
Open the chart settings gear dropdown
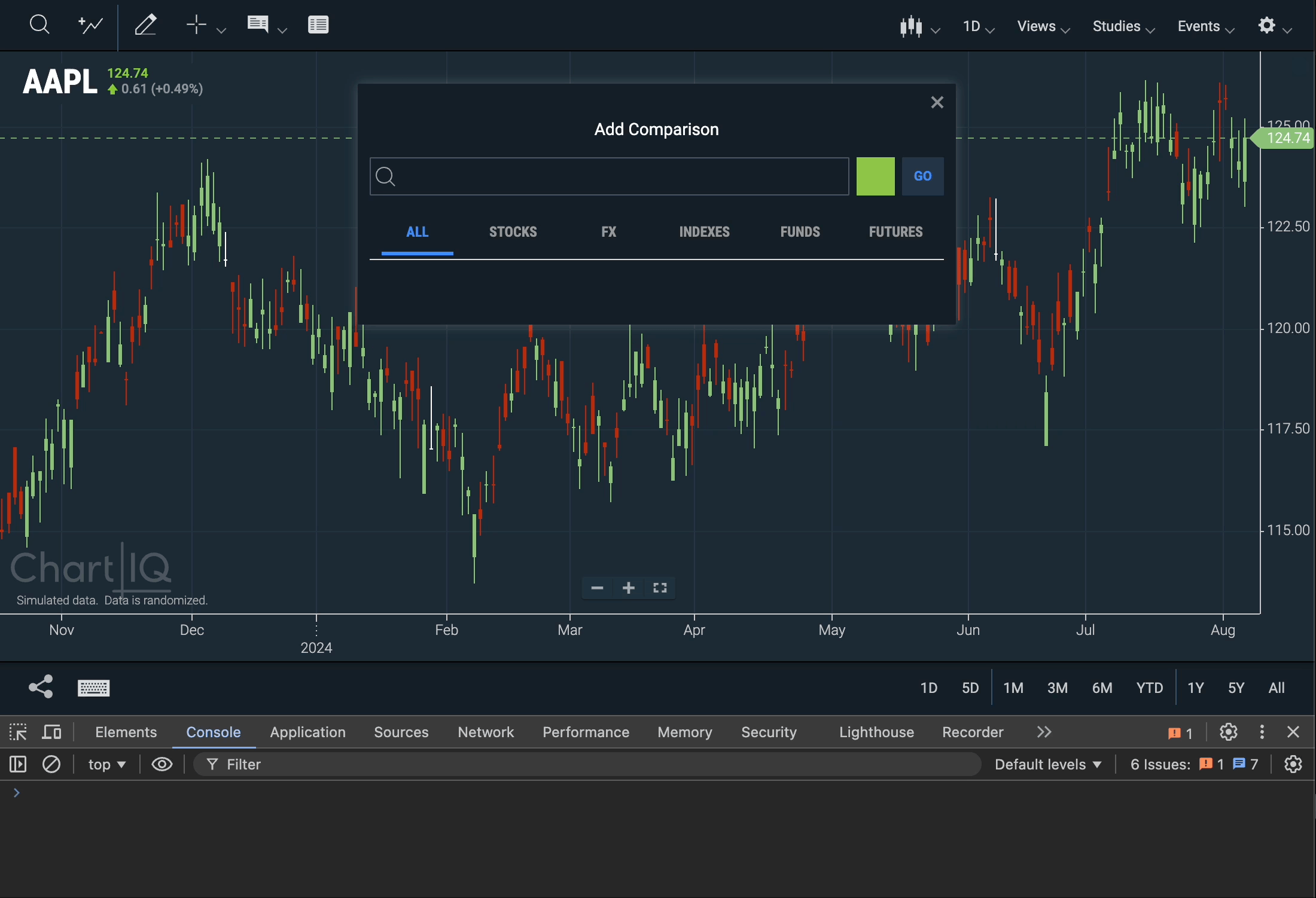coord(1275,26)
